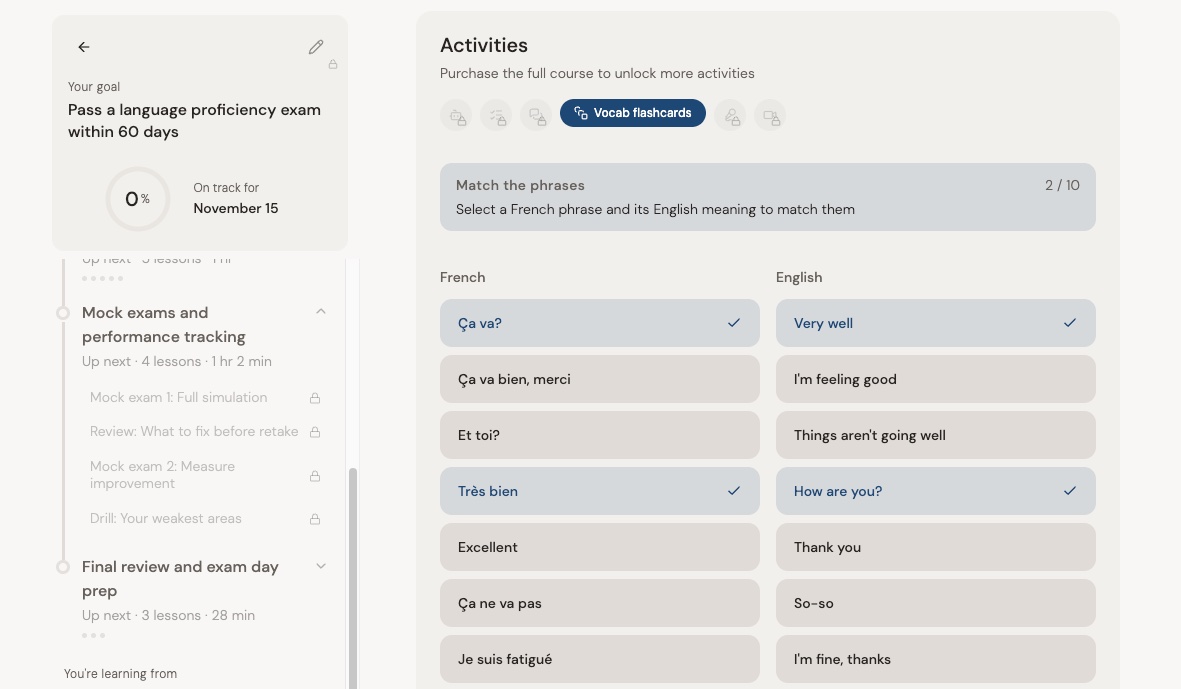The height and width of the screenshot is (689, 1181).
Task: Select French phrase Je suis fatigué
Action: point(600,659)
